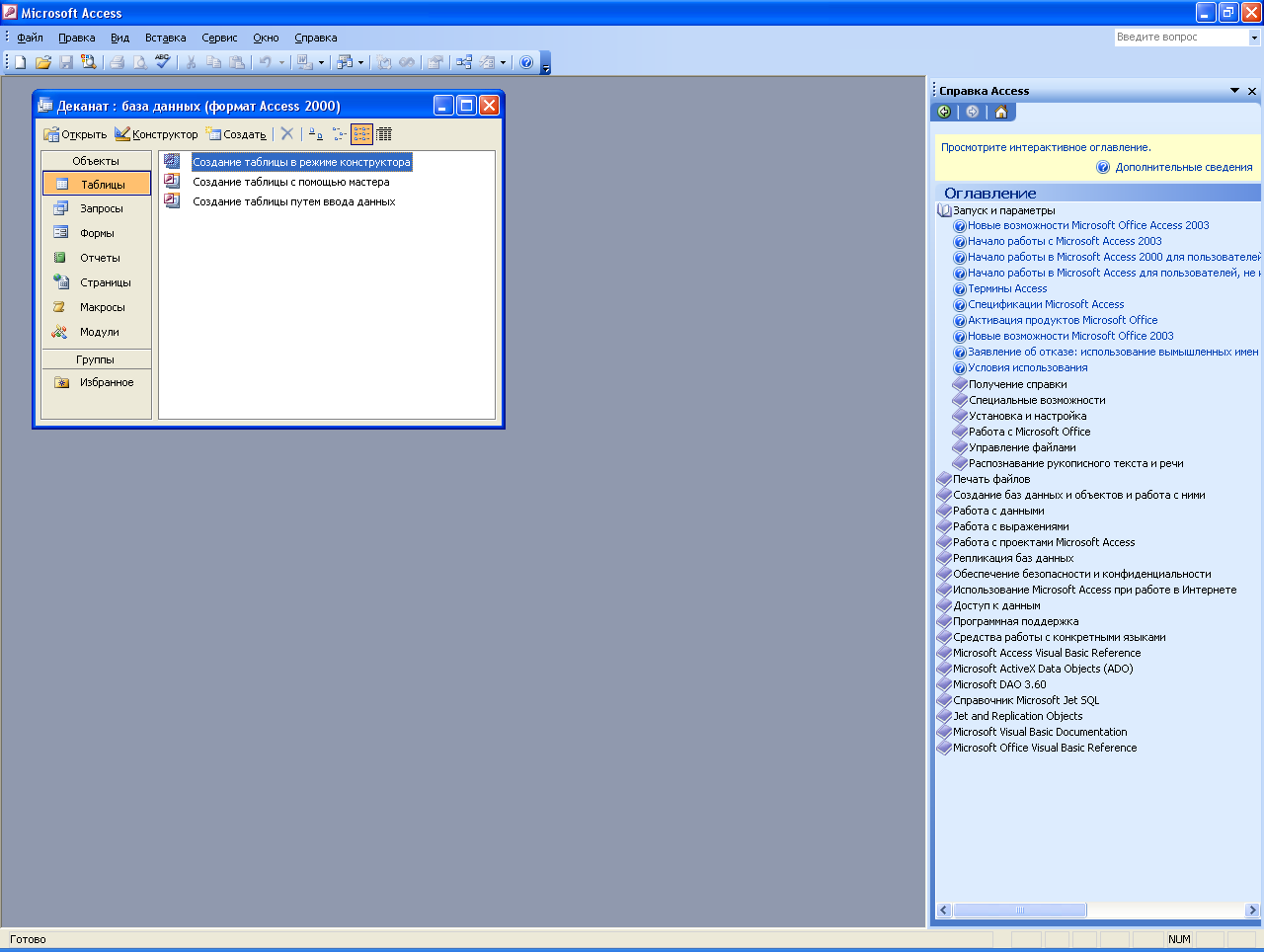Switch to Details view in database window
This screenshot has width=1264, height=952.
point(384,133)
